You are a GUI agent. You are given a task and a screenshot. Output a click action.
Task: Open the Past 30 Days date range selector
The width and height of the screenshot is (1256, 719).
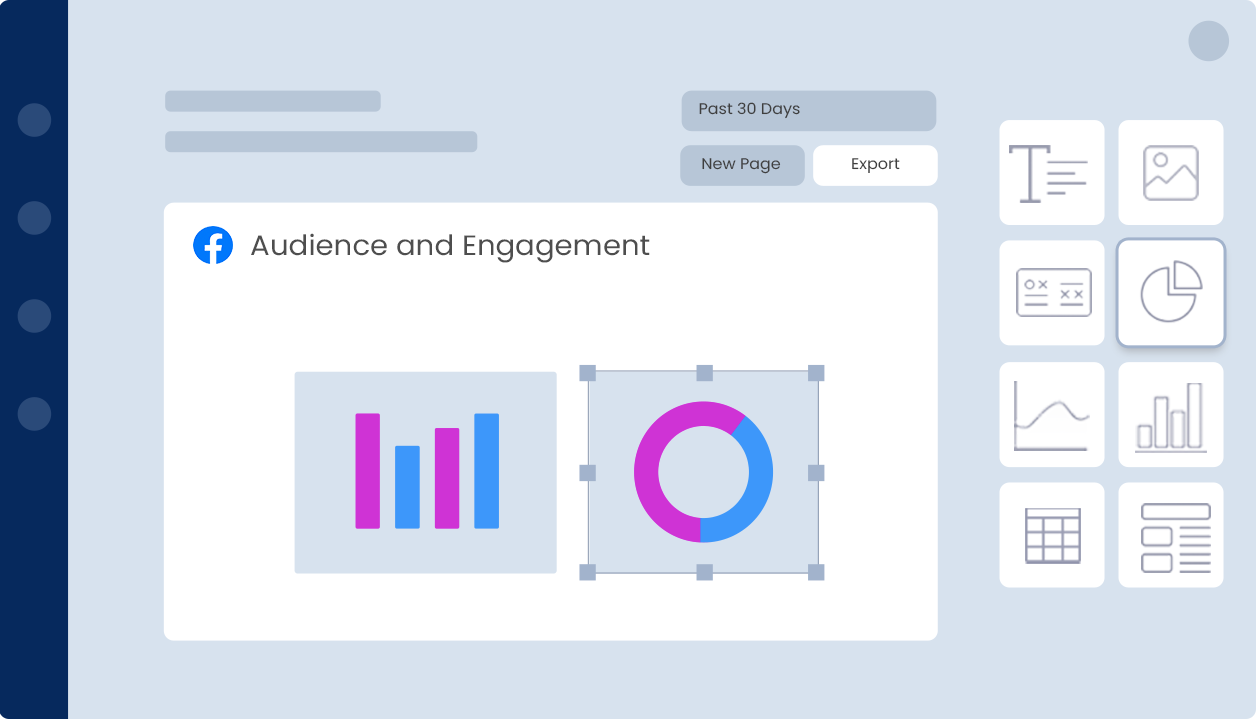(809, 111)
